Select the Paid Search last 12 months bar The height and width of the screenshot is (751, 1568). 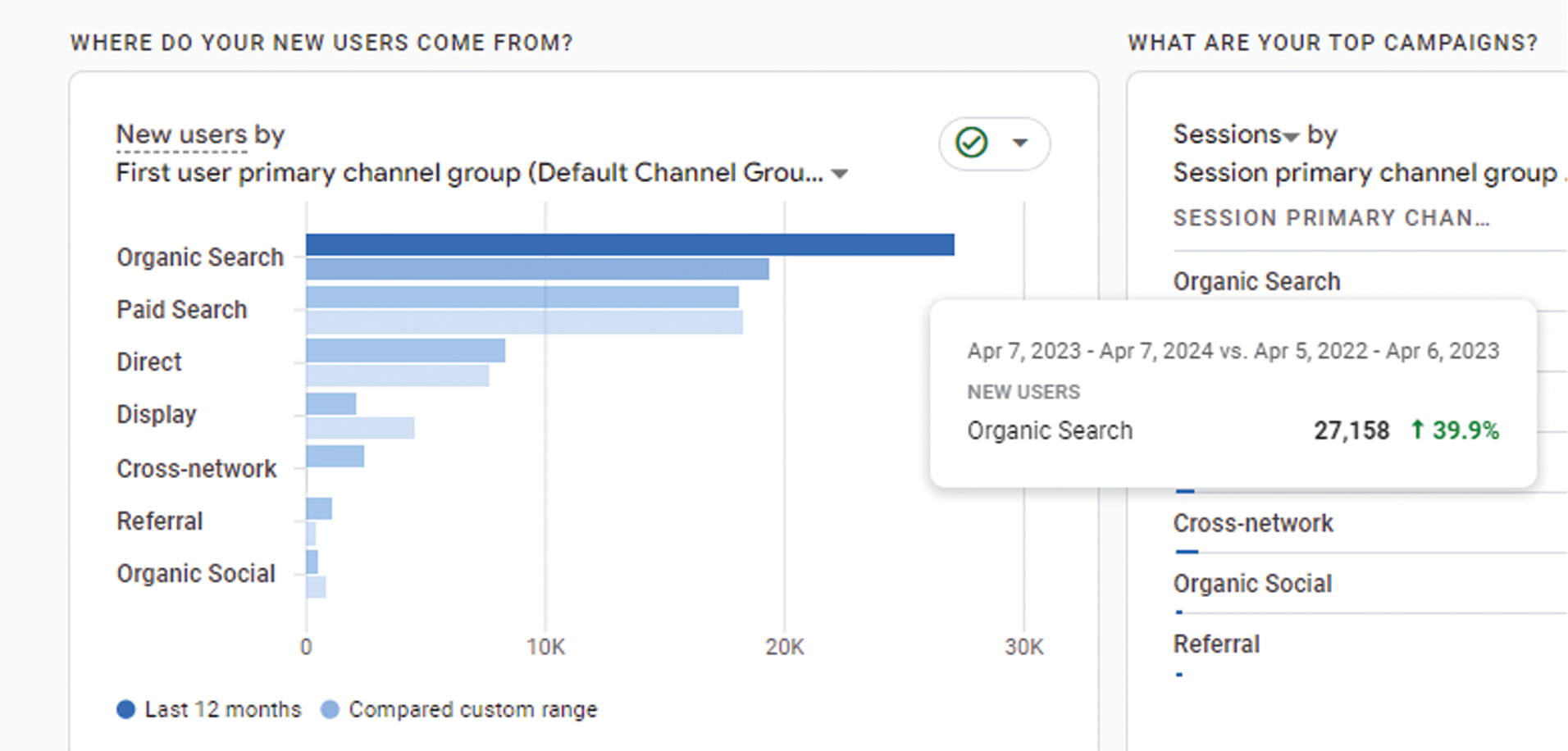(522, 297)
